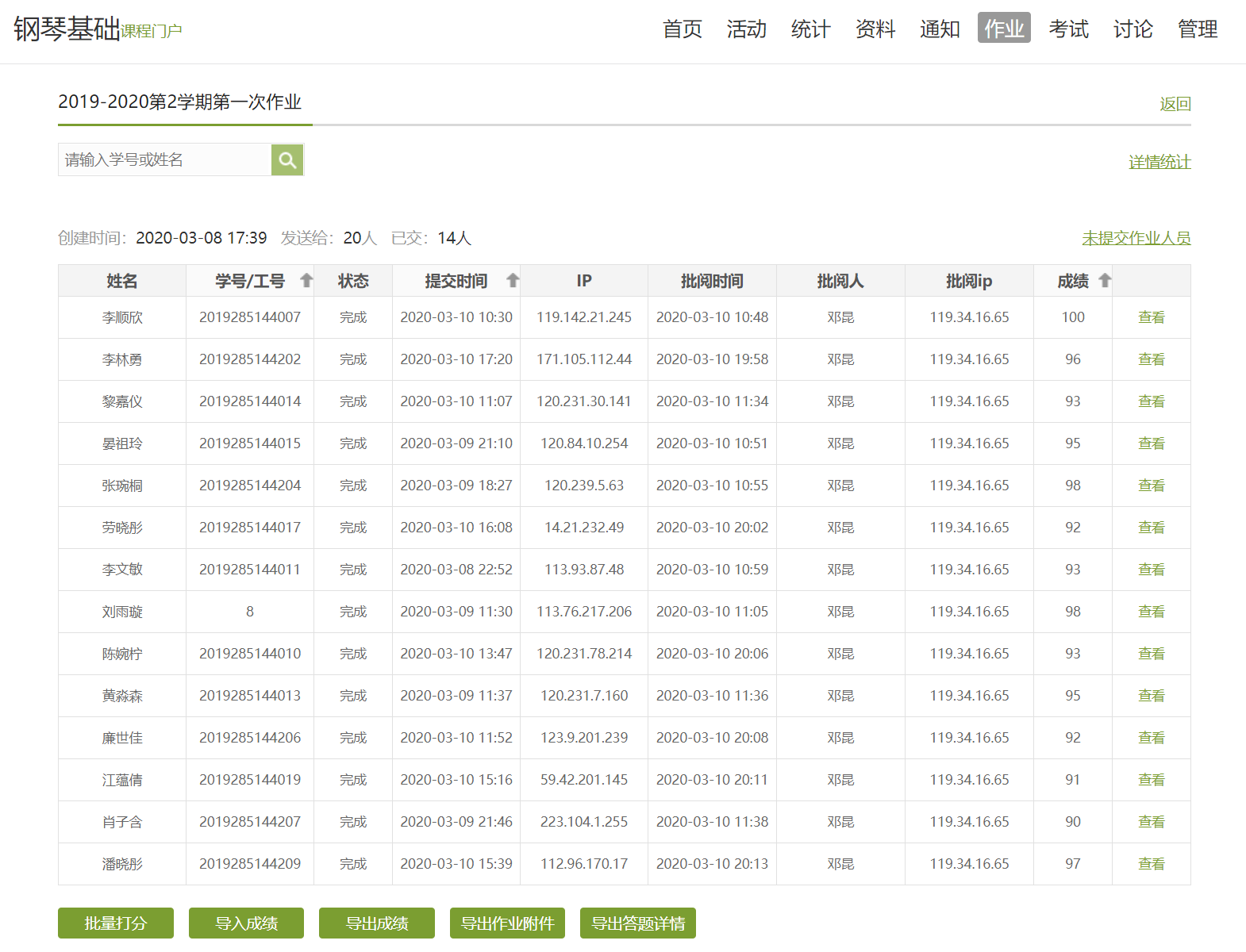The height and width of the screenshot is (952, 1246).
Task: Click the name 陈婉柠
Action: [122, 654]
